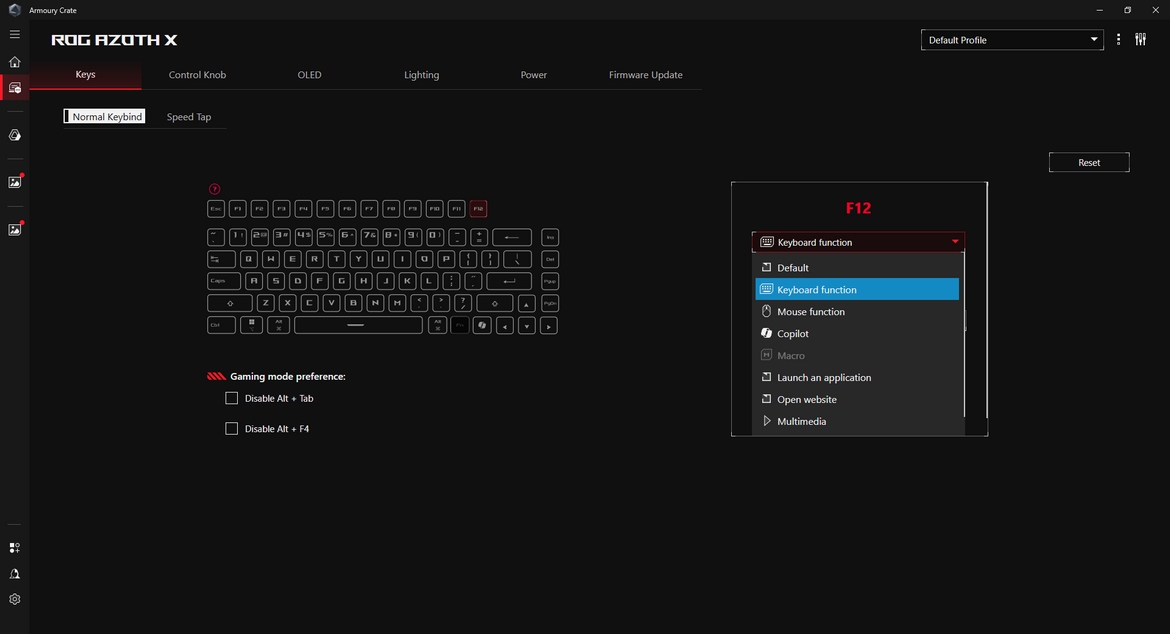
Task: Expand the Default Profile dropdown
Action: click(1010, 40)
